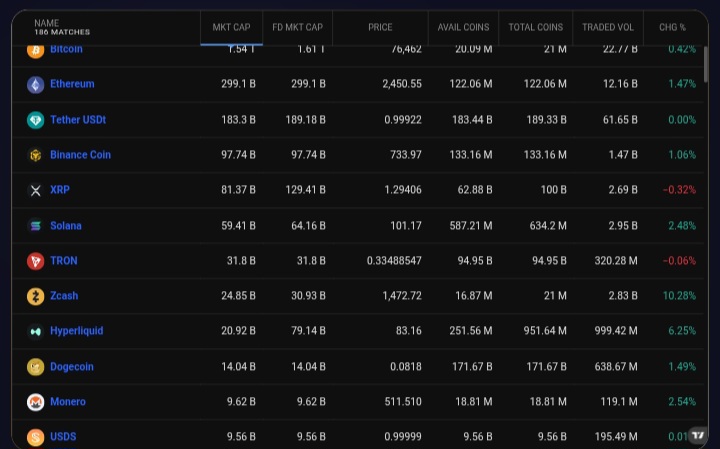The image size is (720, 449).
Task: Click the Solana logo icon
Action: tap(35, 226)
